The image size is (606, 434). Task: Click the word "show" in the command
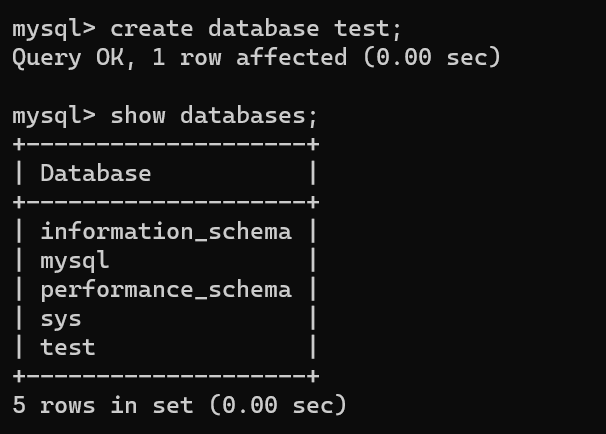[138, 115]
